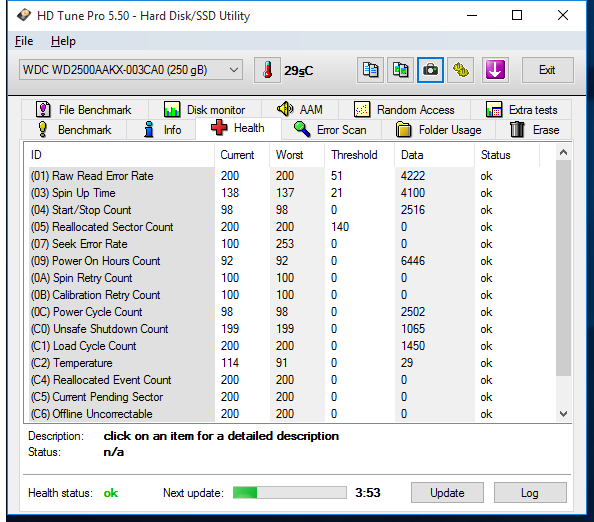This screenshot has height=522, width=594.
Task: Open the Folder Usage tab
Action: pos(438,130)
